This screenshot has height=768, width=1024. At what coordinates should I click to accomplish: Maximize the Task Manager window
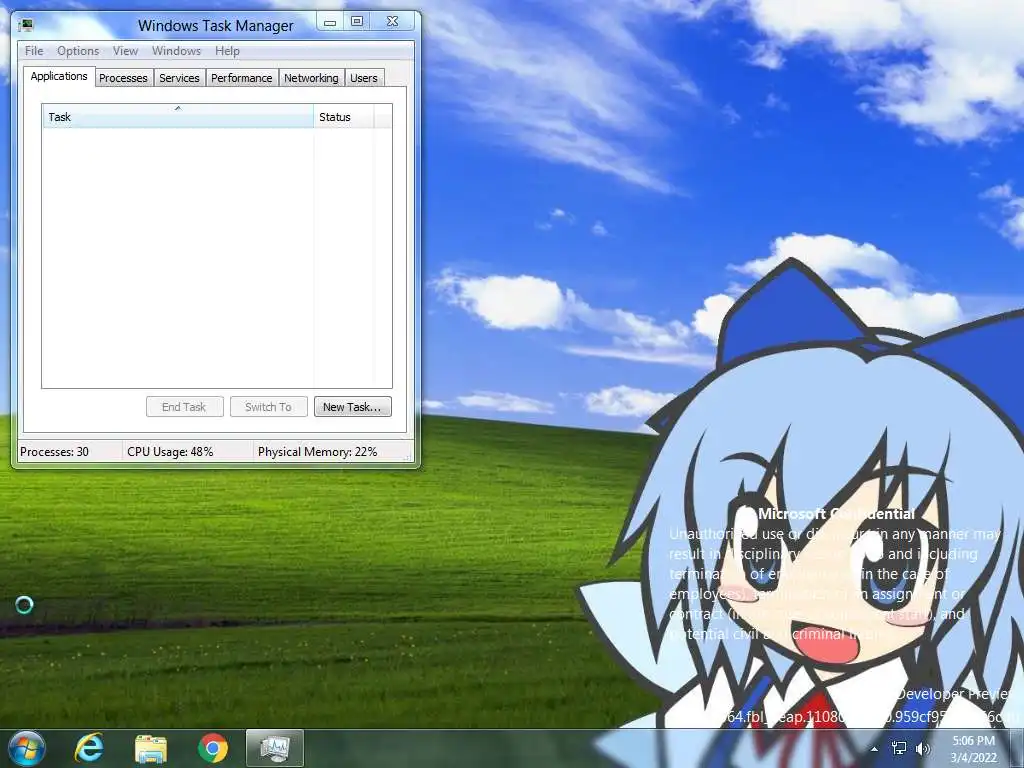357,22
